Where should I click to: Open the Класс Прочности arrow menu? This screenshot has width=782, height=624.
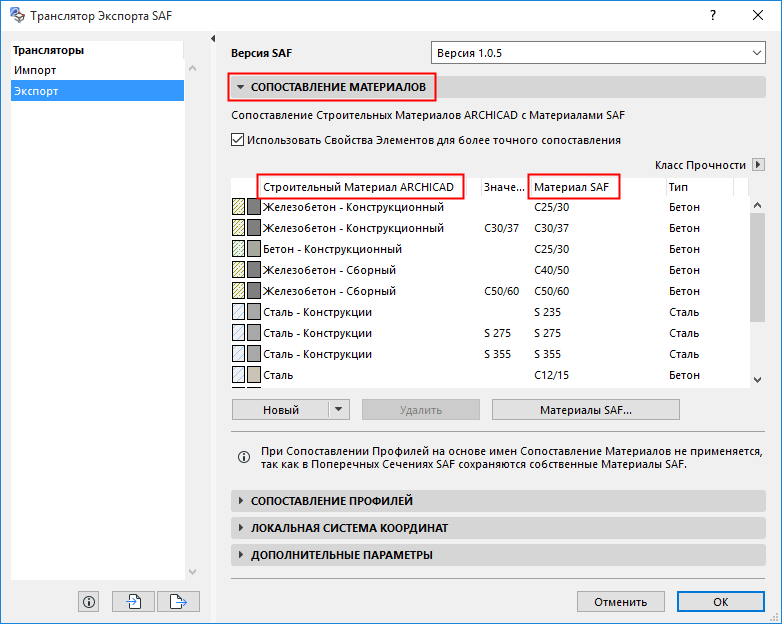(758, 165)
